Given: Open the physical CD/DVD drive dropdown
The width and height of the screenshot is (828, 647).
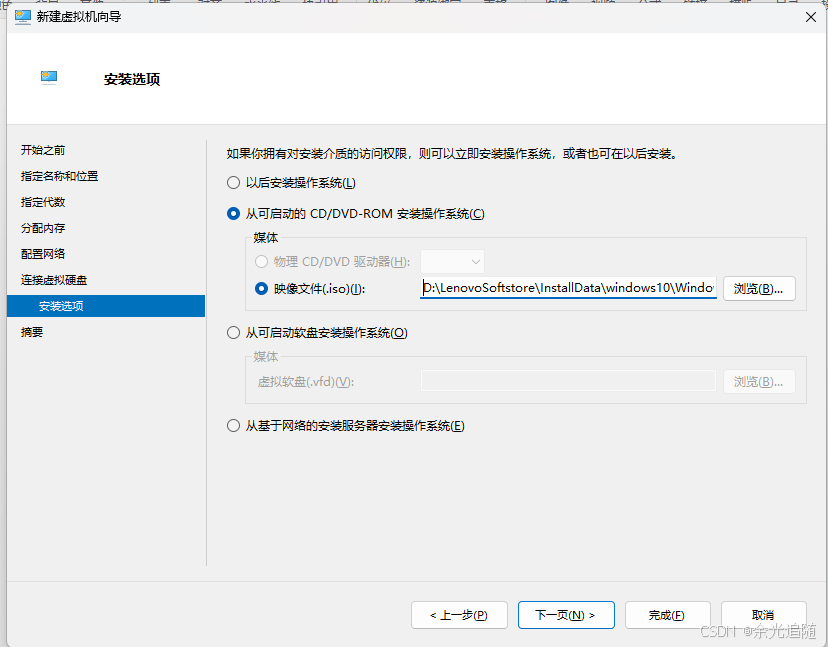Looking at the screenshot, I should point(453,261).
